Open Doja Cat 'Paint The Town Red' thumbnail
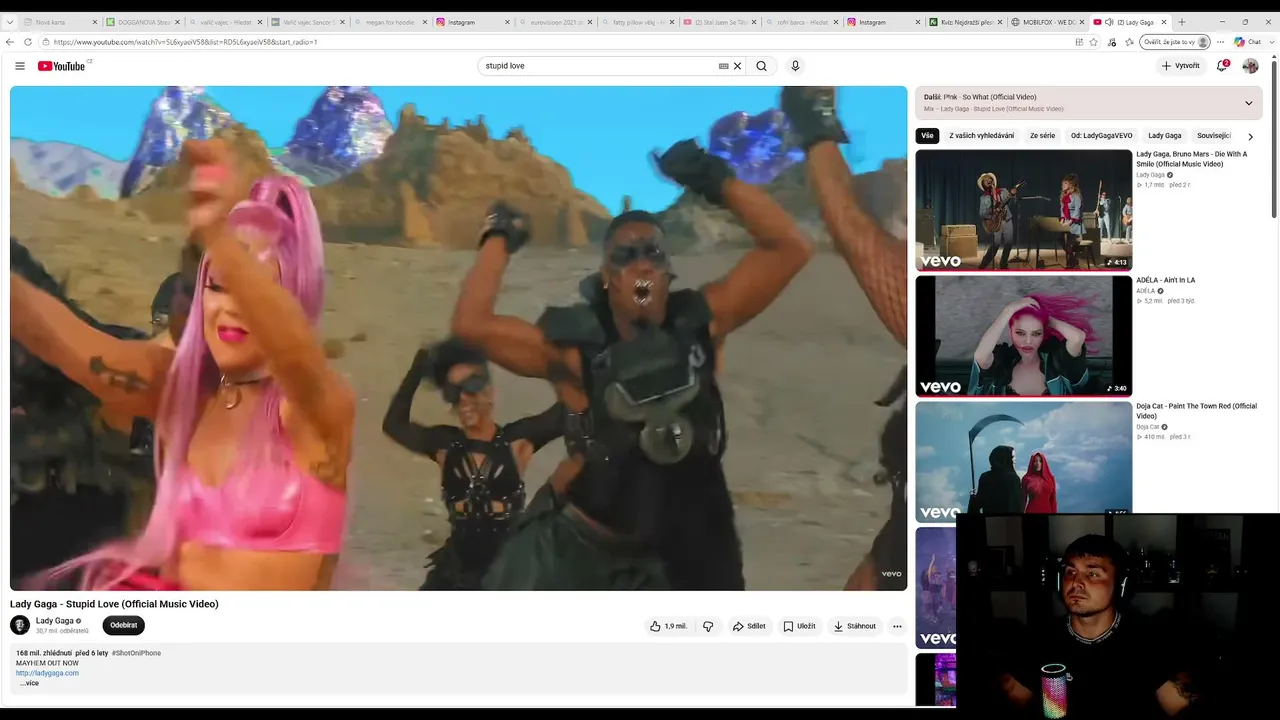This screenshot has width=1280, height=720. (x=1024, y=461)
